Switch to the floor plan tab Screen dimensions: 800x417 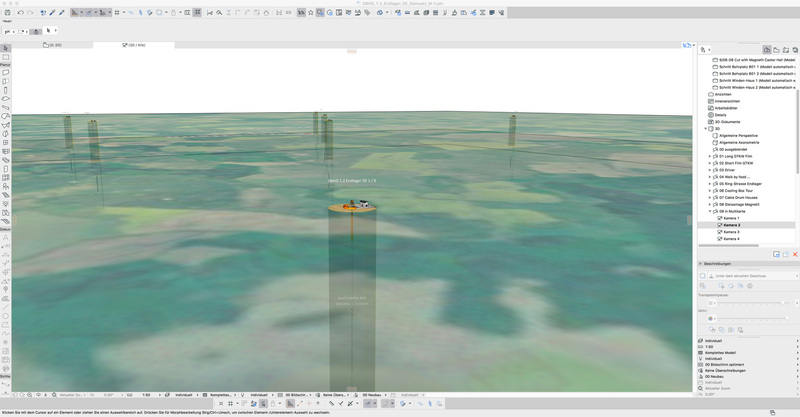(53, 45)
